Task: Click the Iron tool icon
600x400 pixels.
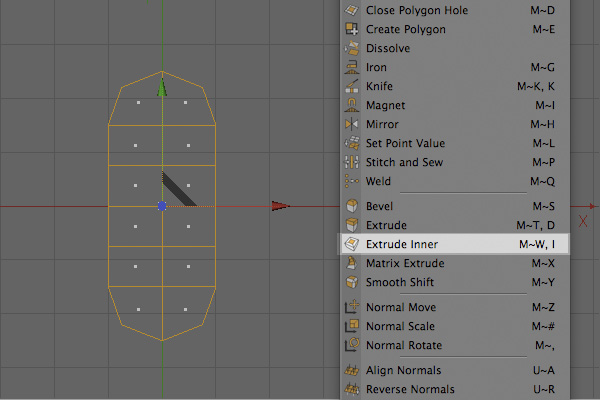Action: (352, 67)
